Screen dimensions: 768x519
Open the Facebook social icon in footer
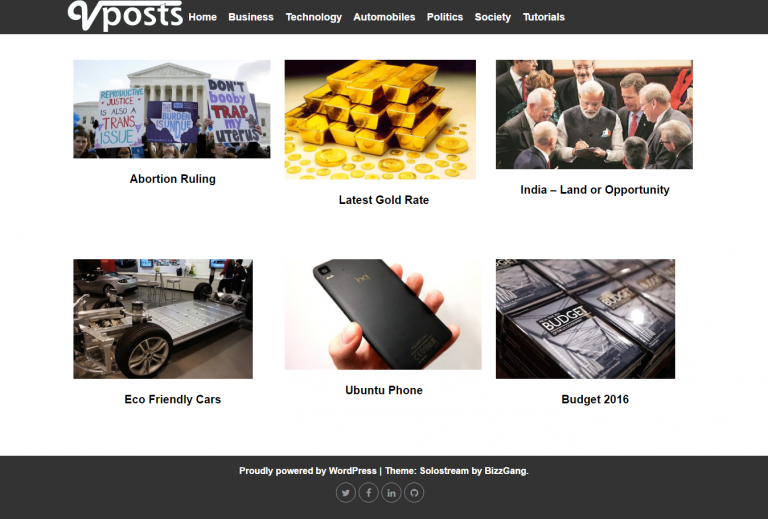pos(368,493)
